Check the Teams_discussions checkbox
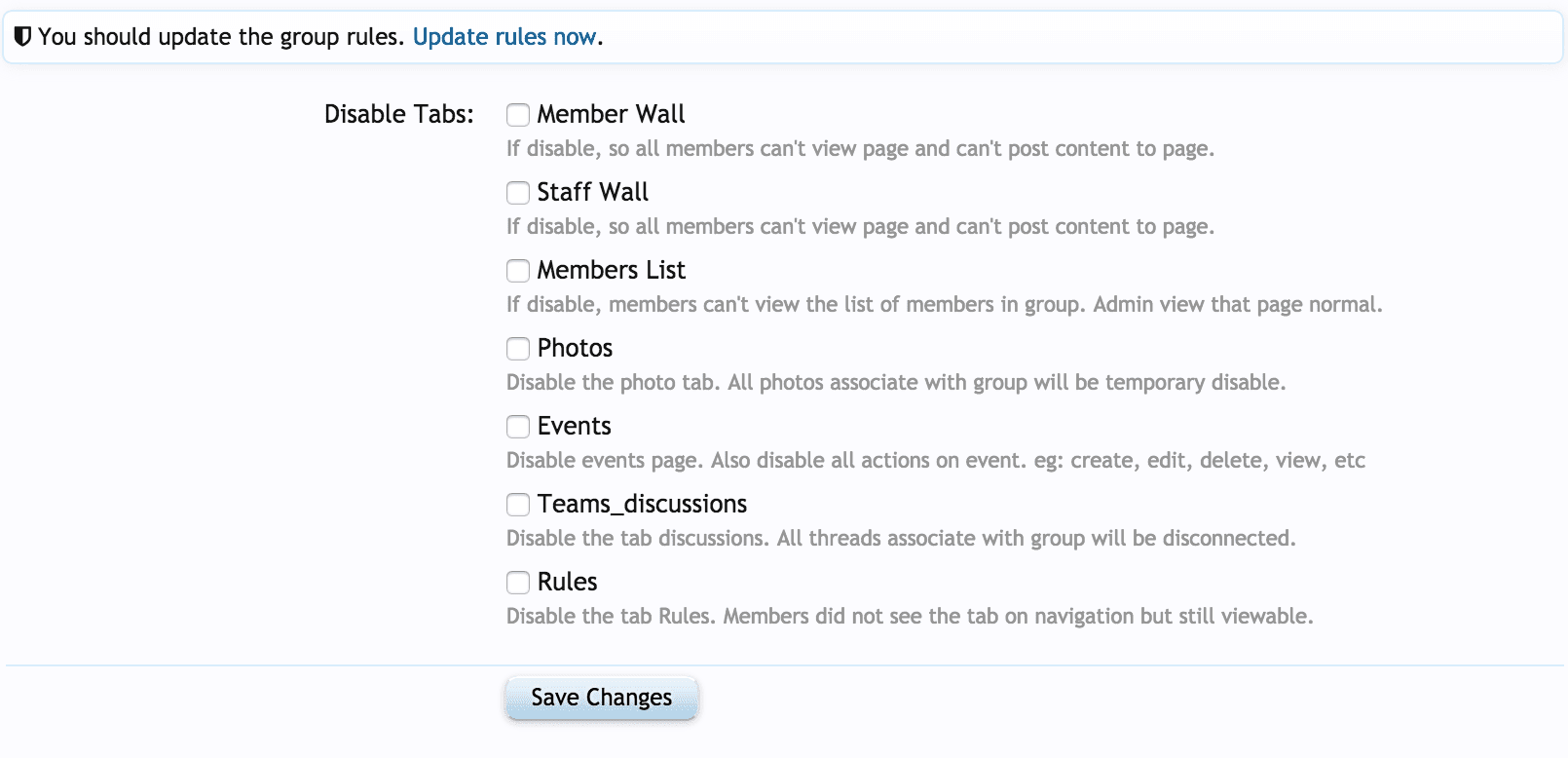This screenshot has height=758, width=1568. 518,505
